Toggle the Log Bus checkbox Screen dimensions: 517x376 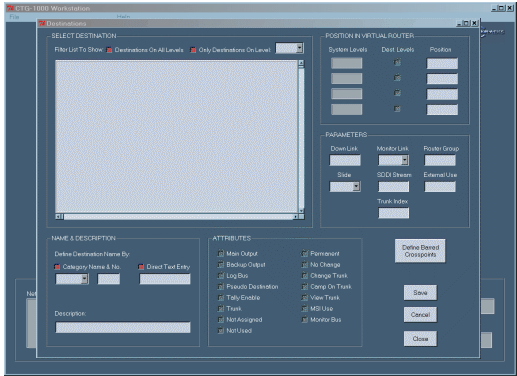[220, 275]
